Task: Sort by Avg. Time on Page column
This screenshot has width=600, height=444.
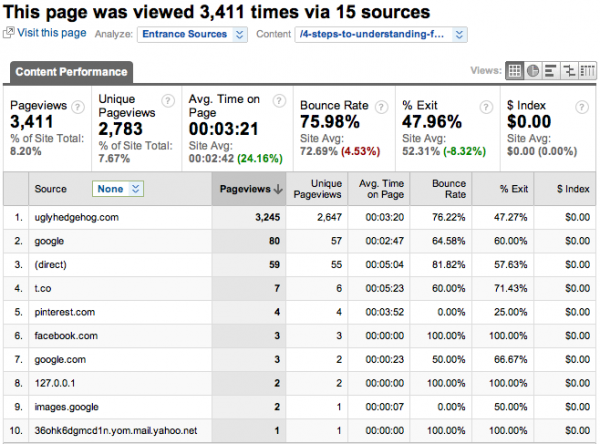Action: tap(384, 189)
